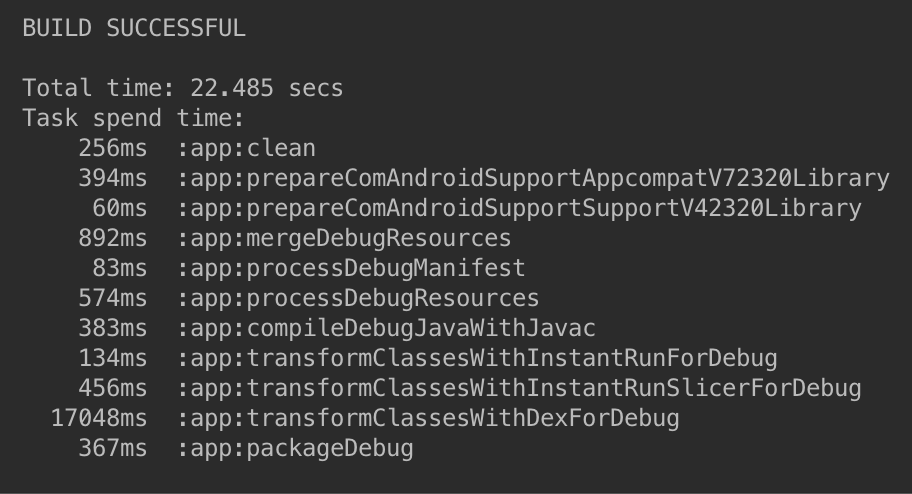Viewport: 912px width, 494px height.
Task: Click the :app:compileDebugJavaWithJavac task
Action: [386, 328]
